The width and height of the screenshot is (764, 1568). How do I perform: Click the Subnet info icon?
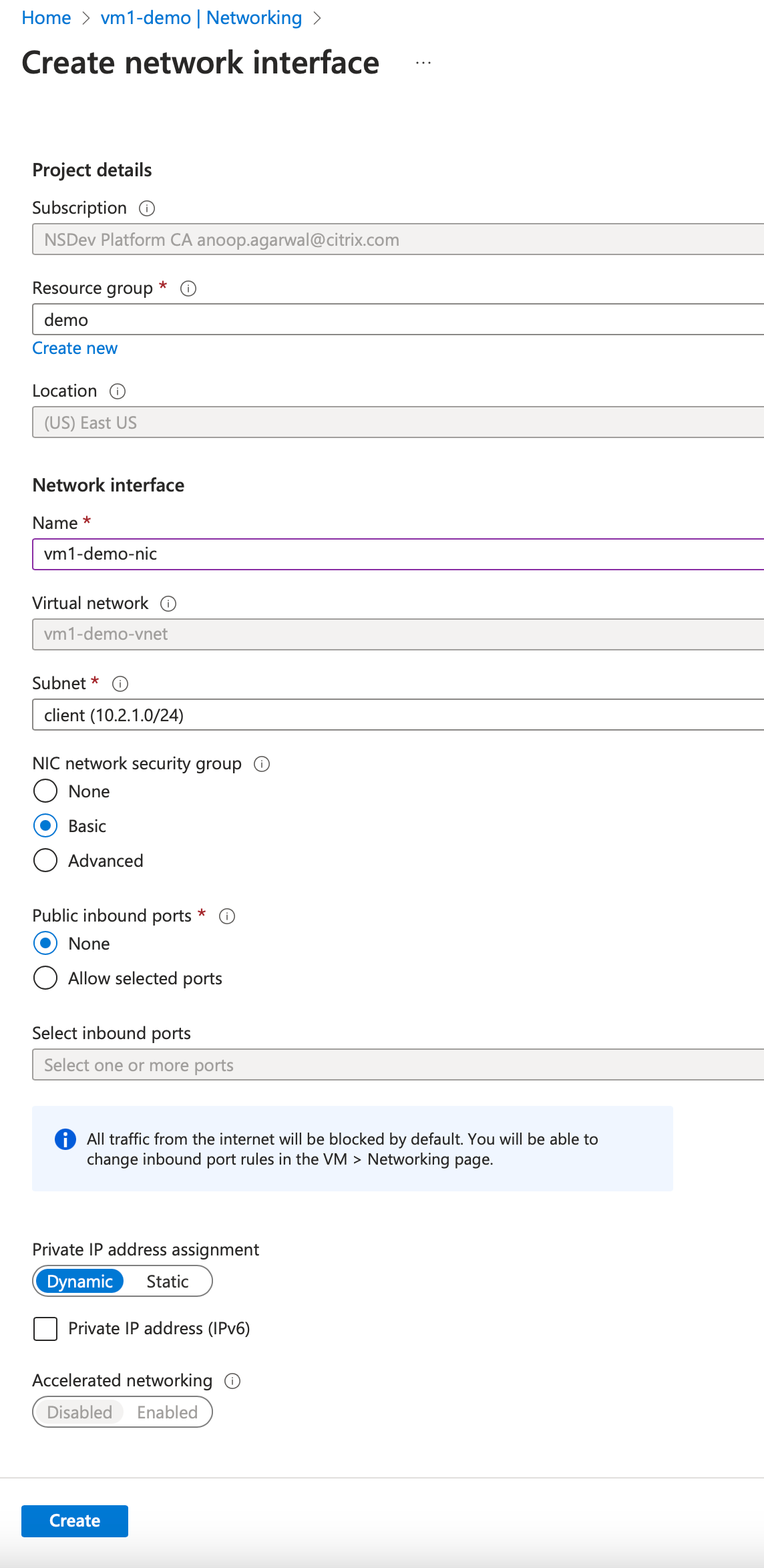[x=120, y=684]
